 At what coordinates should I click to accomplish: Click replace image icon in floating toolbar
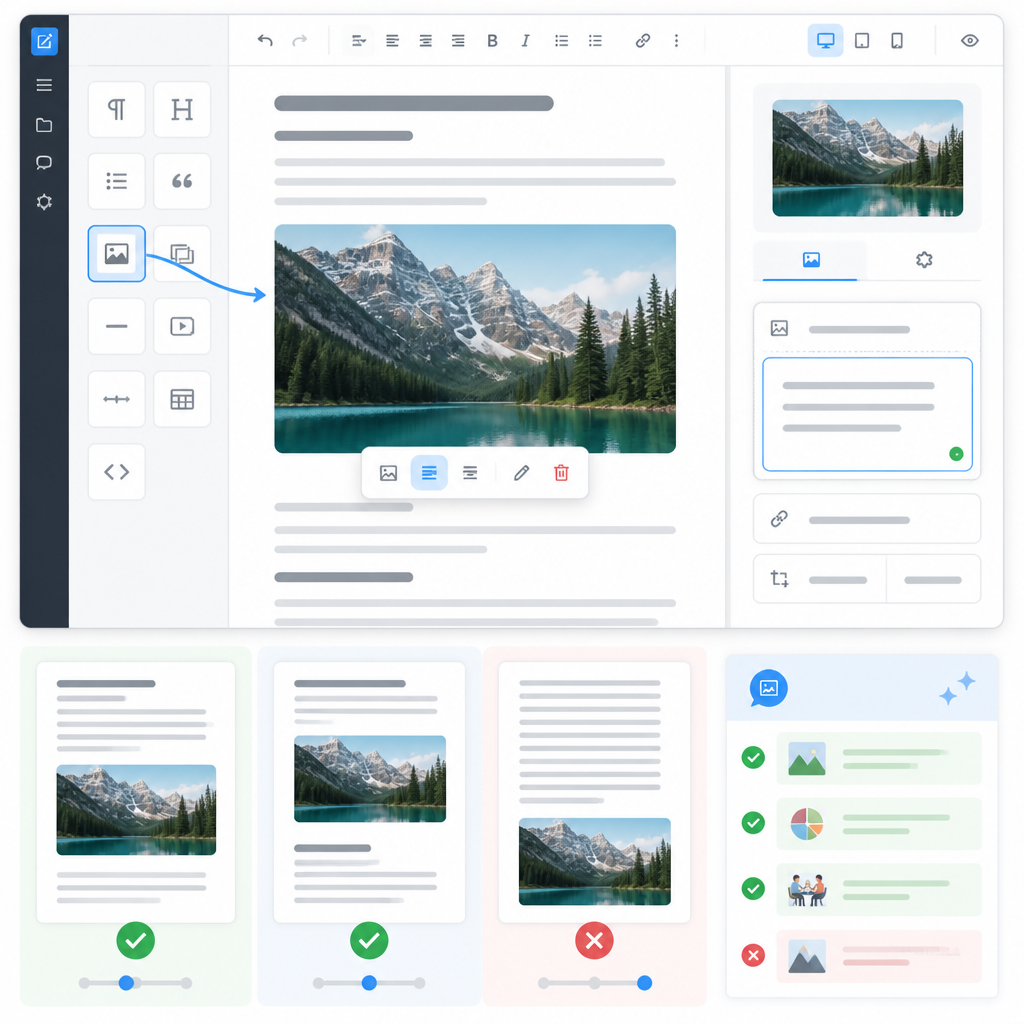[389, 473]
